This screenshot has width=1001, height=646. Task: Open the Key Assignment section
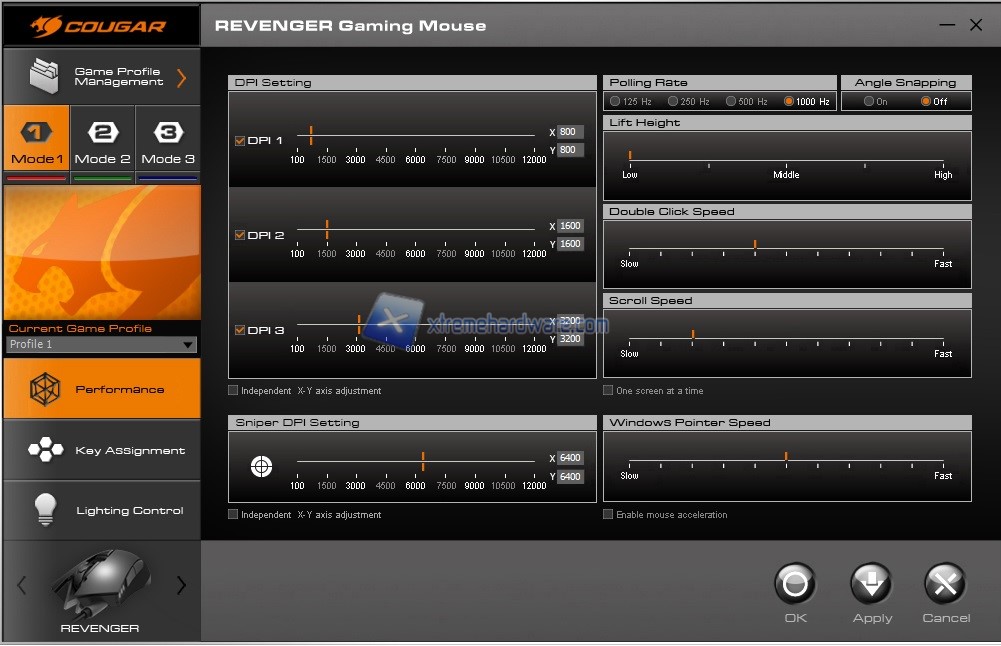pyautogui.click(x=102, y=451)
